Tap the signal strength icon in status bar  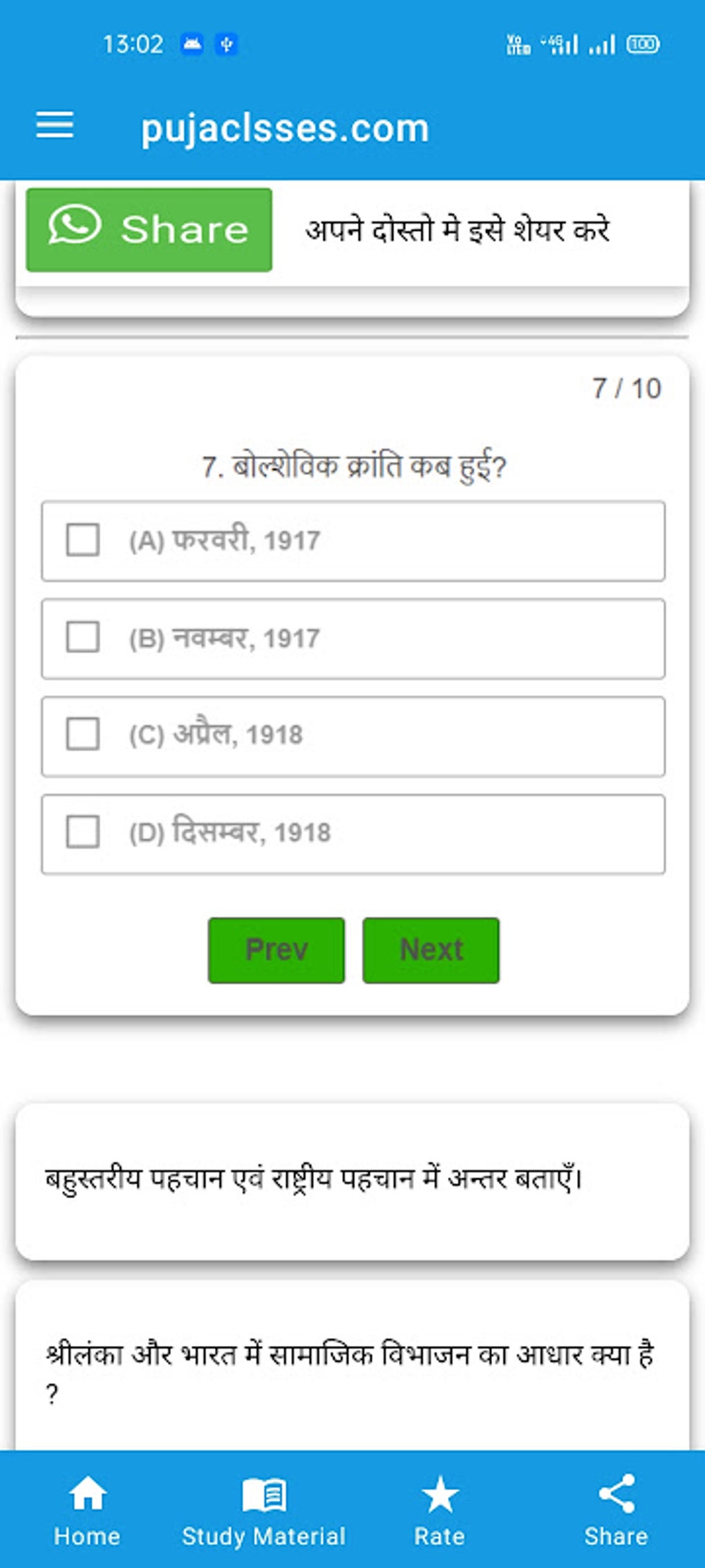point(602,46)
